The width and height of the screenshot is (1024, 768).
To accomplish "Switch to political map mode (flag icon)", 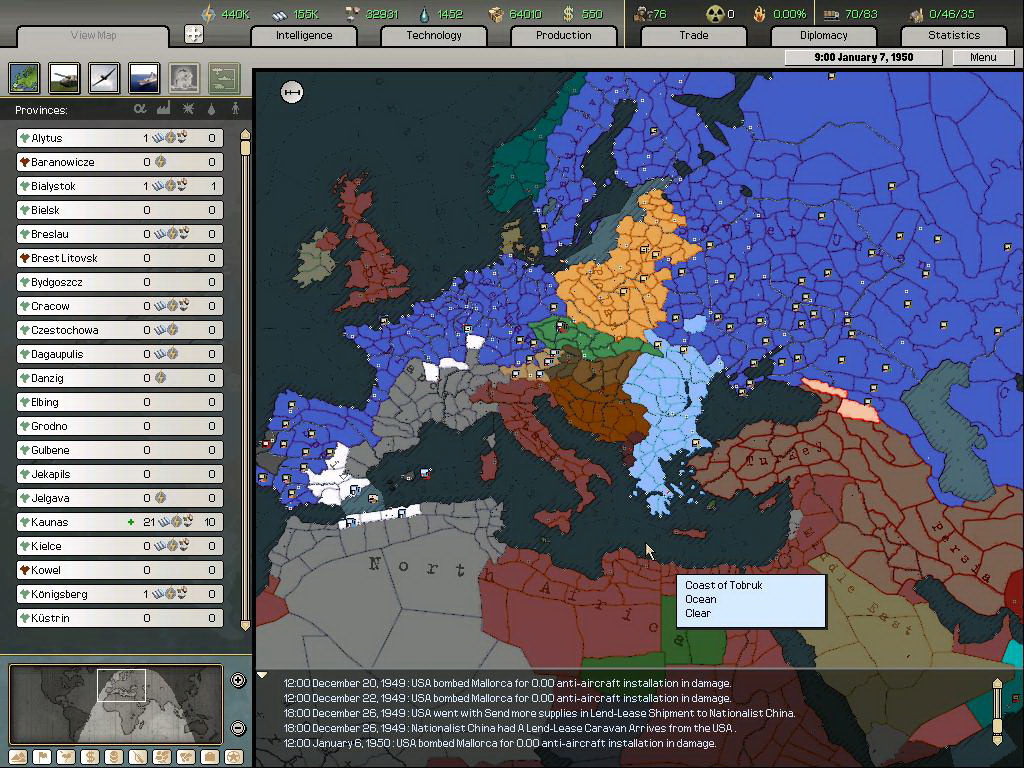I will (40, 757).
